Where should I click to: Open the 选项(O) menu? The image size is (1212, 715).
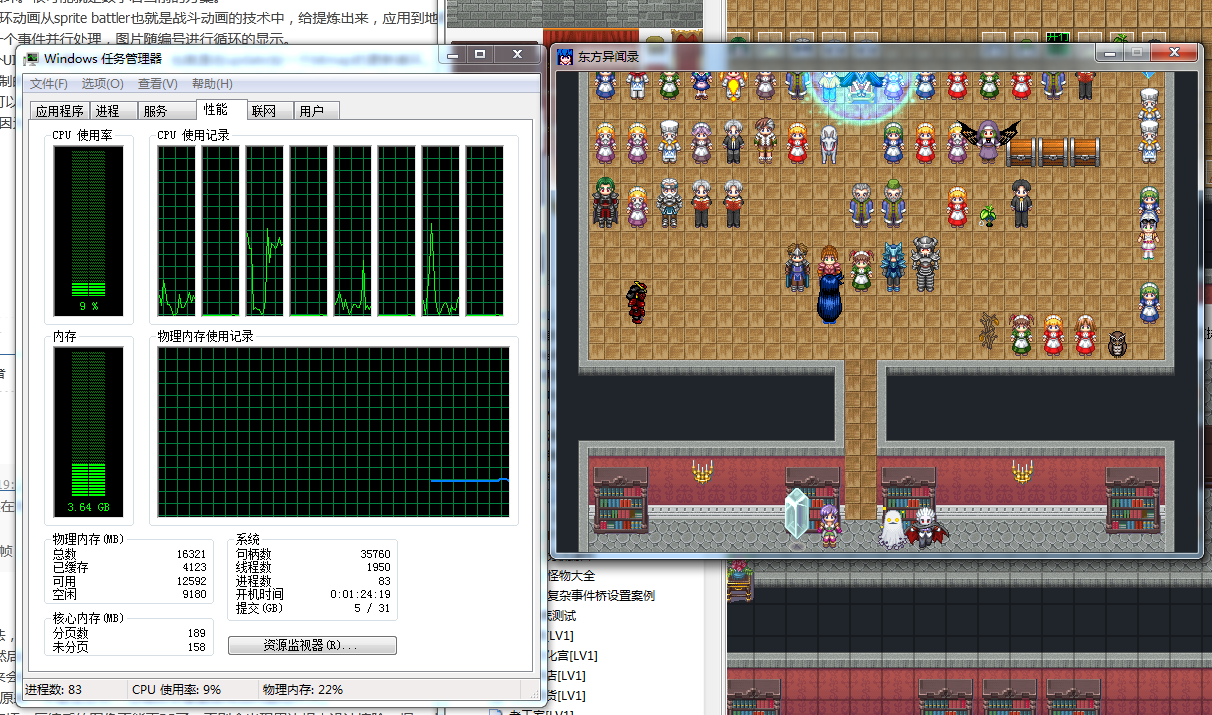[102, 84]
